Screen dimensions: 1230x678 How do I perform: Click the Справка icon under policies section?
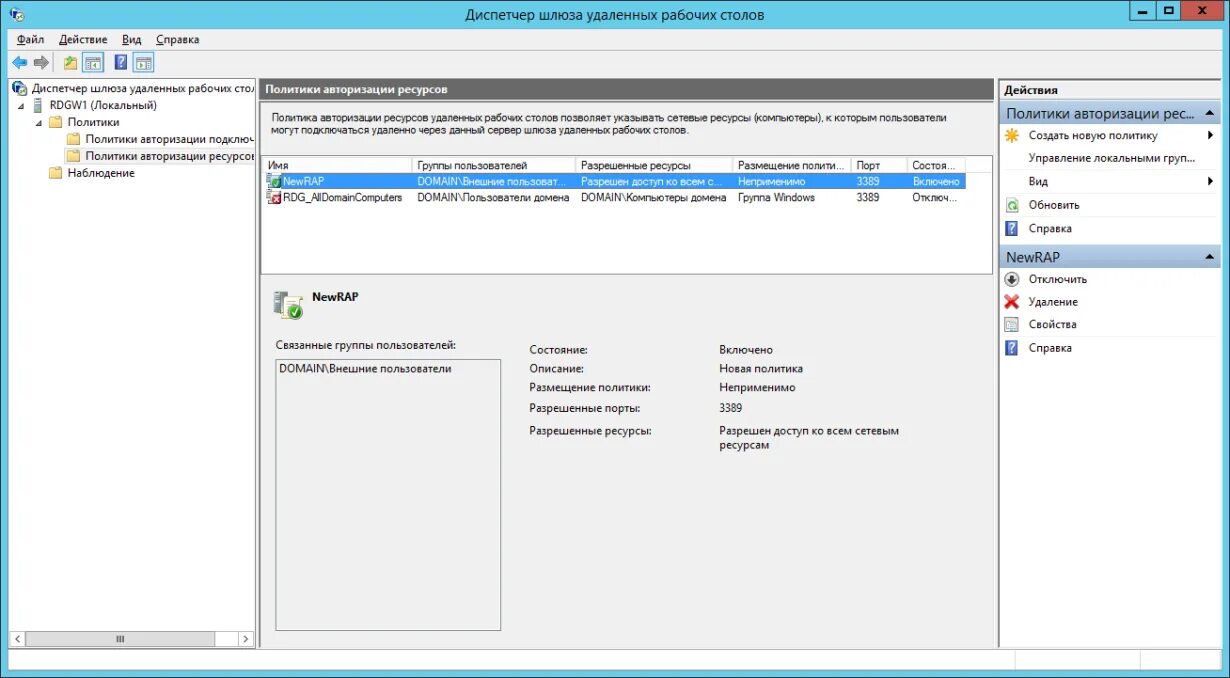point(1012,228)
